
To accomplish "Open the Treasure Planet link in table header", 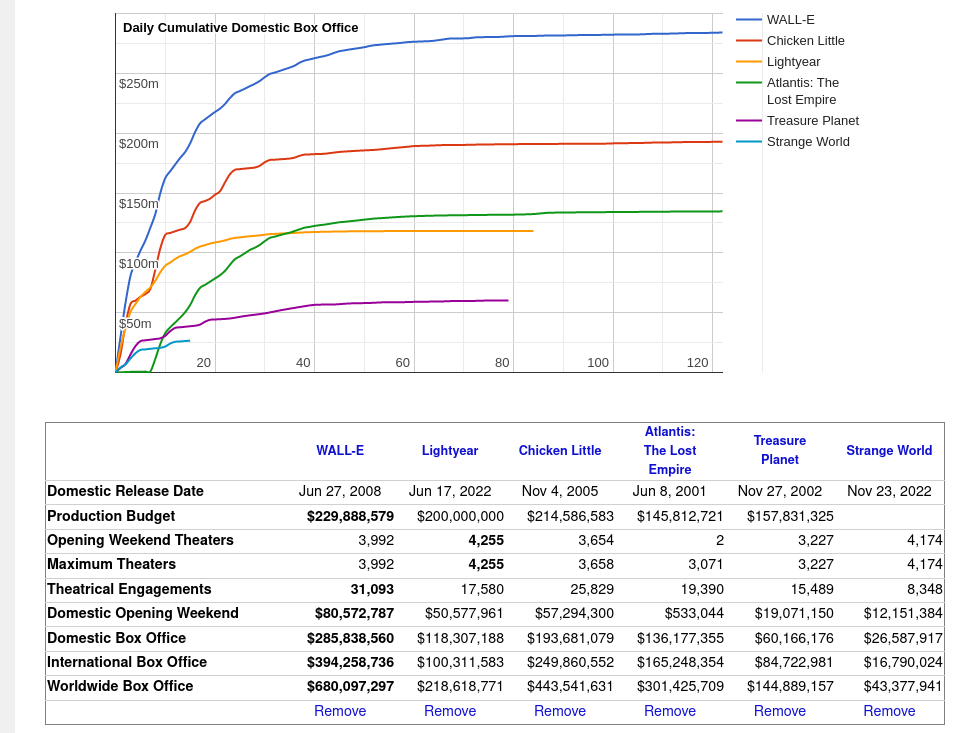I will click(x=780, y=450).
